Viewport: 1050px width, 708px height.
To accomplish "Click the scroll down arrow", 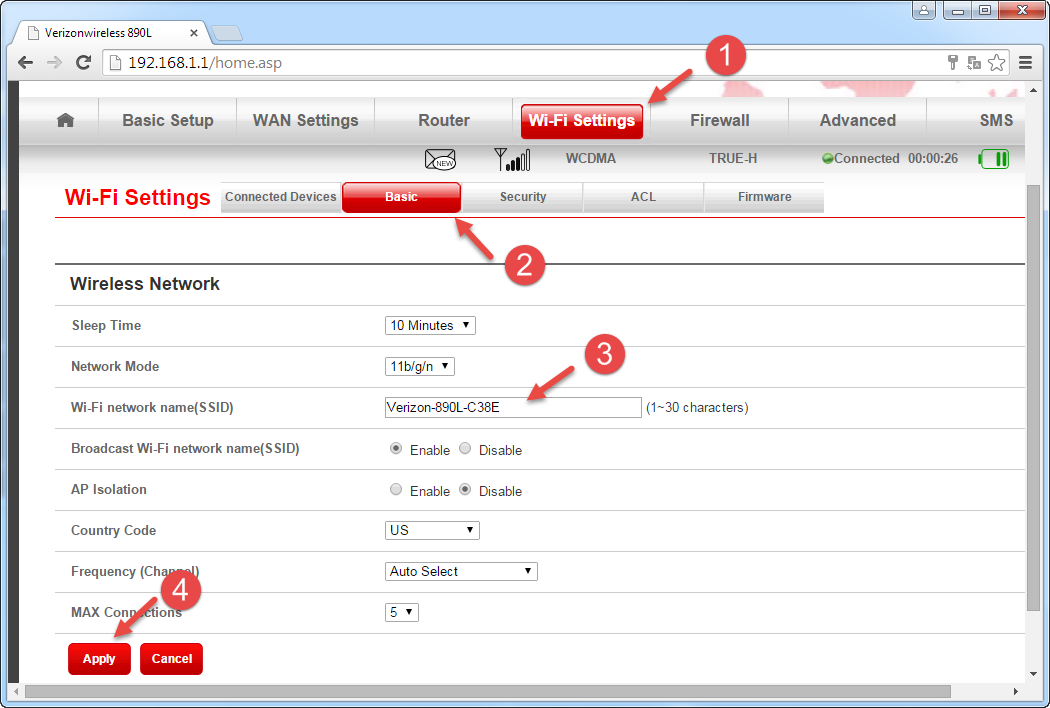I will pos(1033,674).
